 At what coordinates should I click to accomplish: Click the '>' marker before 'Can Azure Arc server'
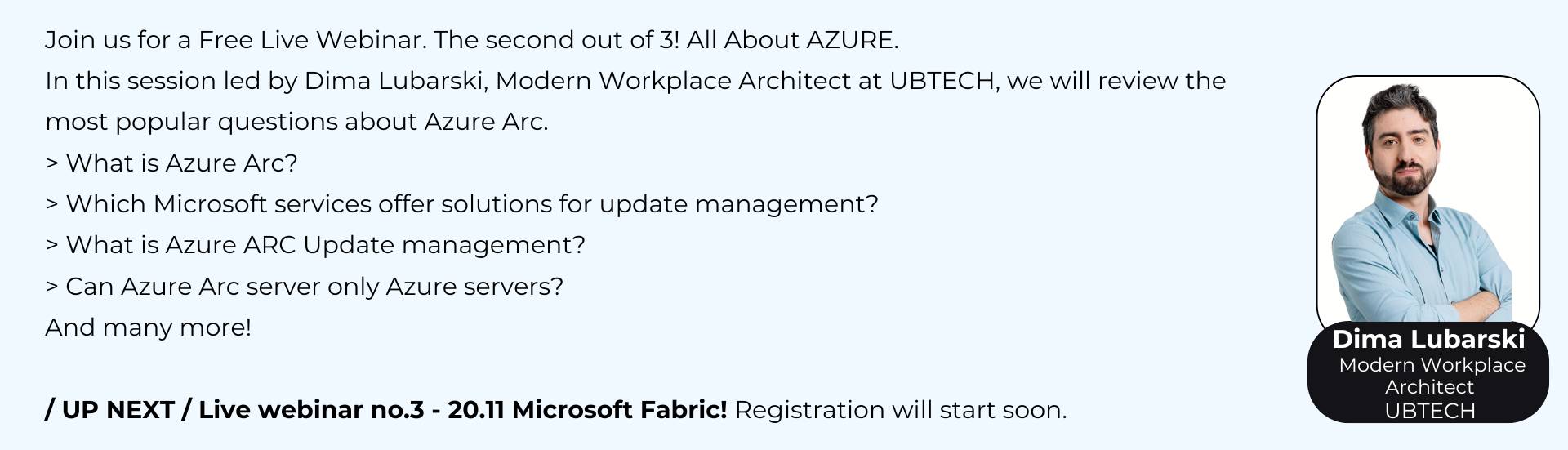tap(51, 287)
